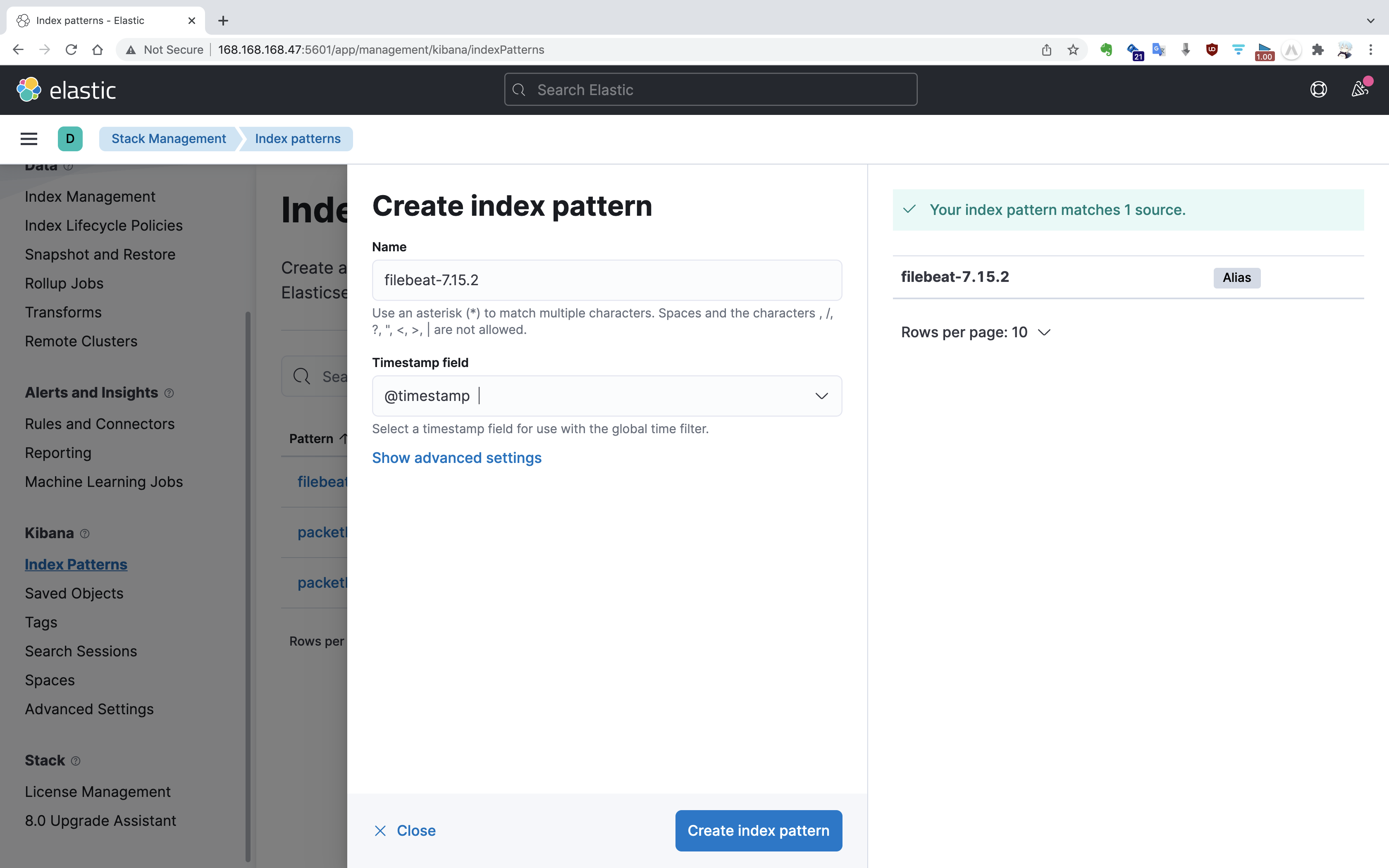1389x868 pixels.
Task: Open the hamburger navigation menu
Action: (29, 138)
